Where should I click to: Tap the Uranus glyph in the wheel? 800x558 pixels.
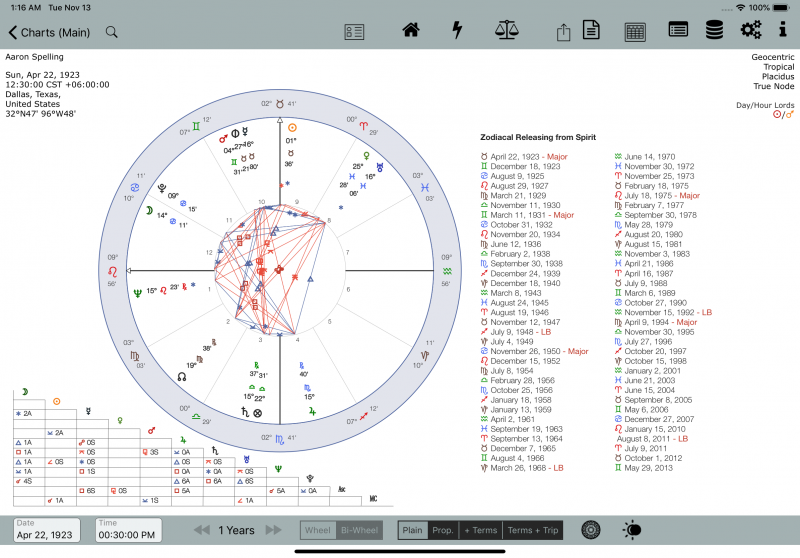point(380,167)
